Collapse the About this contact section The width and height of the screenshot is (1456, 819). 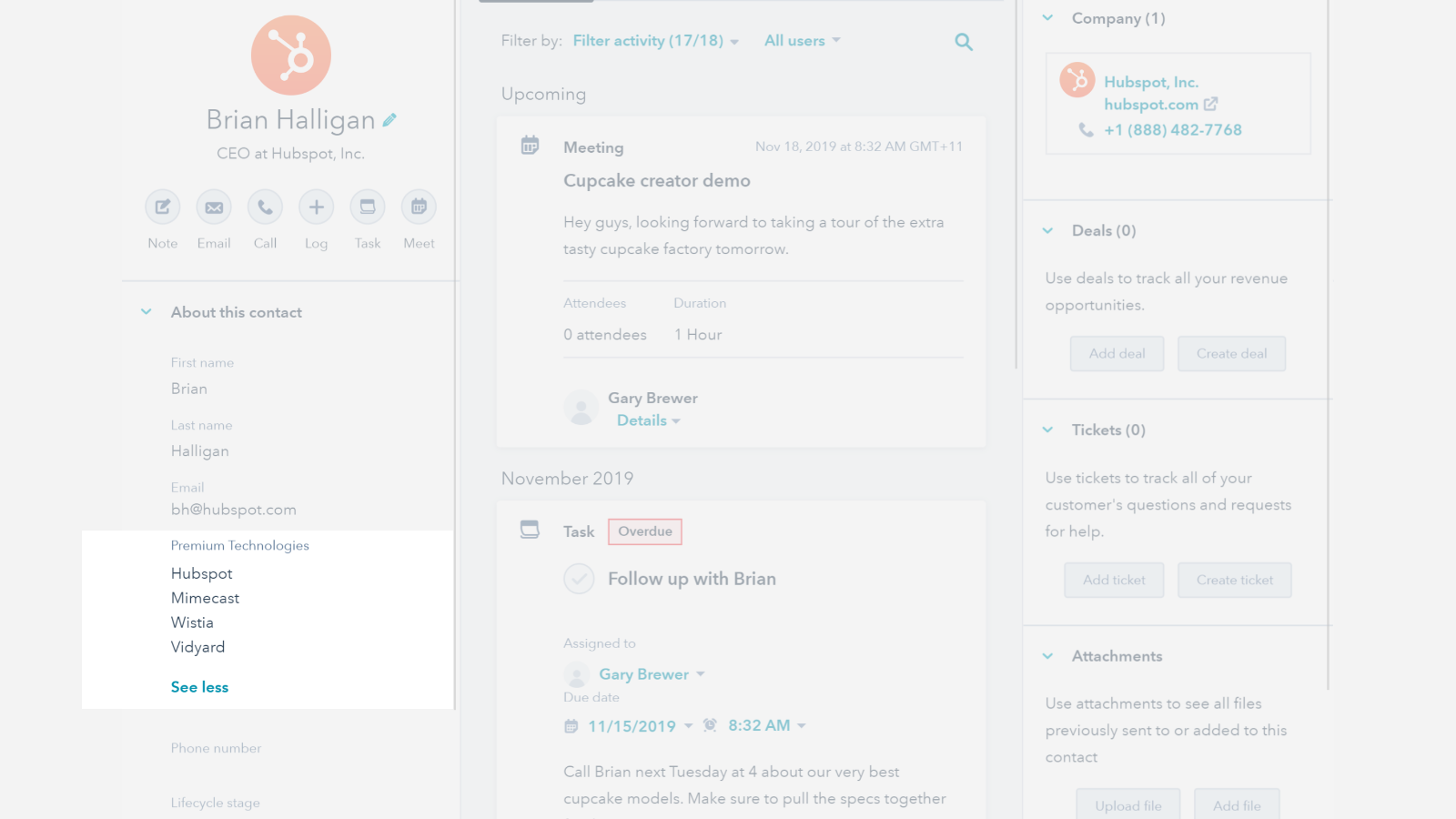[x=147, y=312]
